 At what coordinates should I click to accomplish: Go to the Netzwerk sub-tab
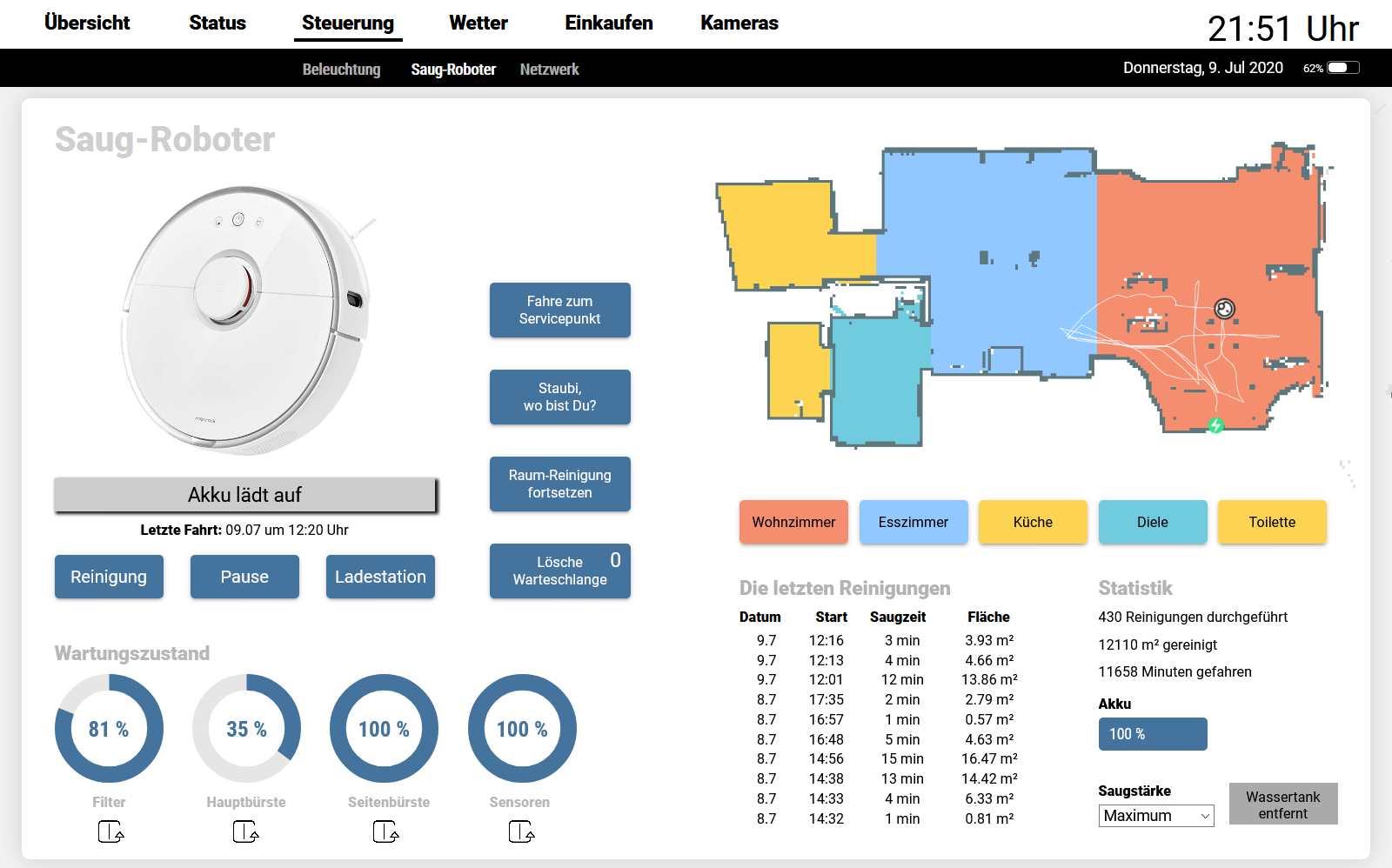click(x=549, y=70)
